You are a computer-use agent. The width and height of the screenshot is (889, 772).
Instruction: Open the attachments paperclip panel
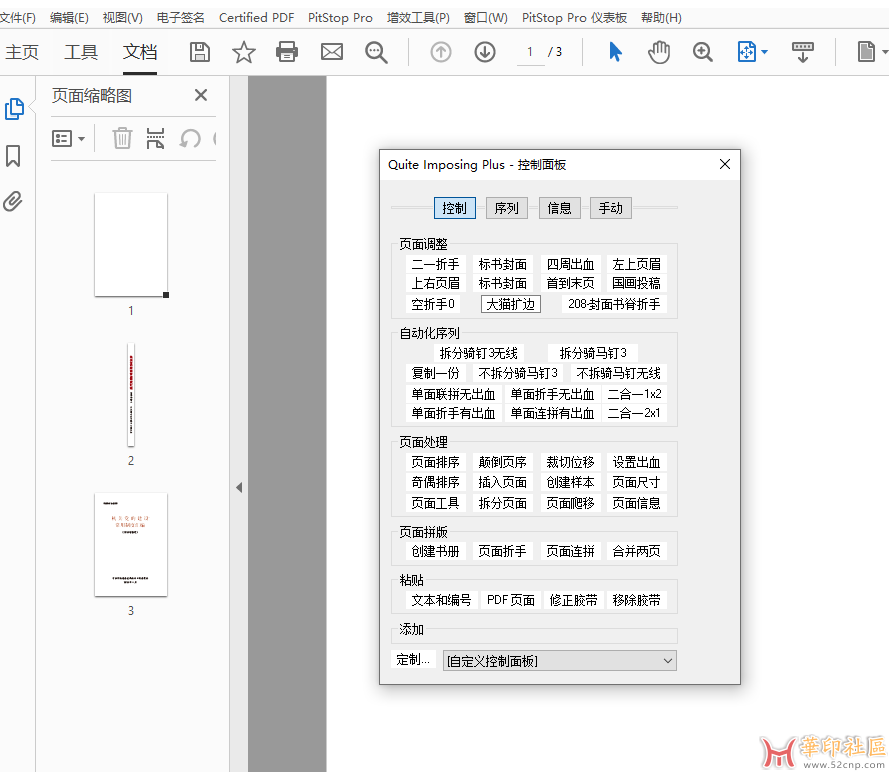pyautogui.click(x=13, y=202)
